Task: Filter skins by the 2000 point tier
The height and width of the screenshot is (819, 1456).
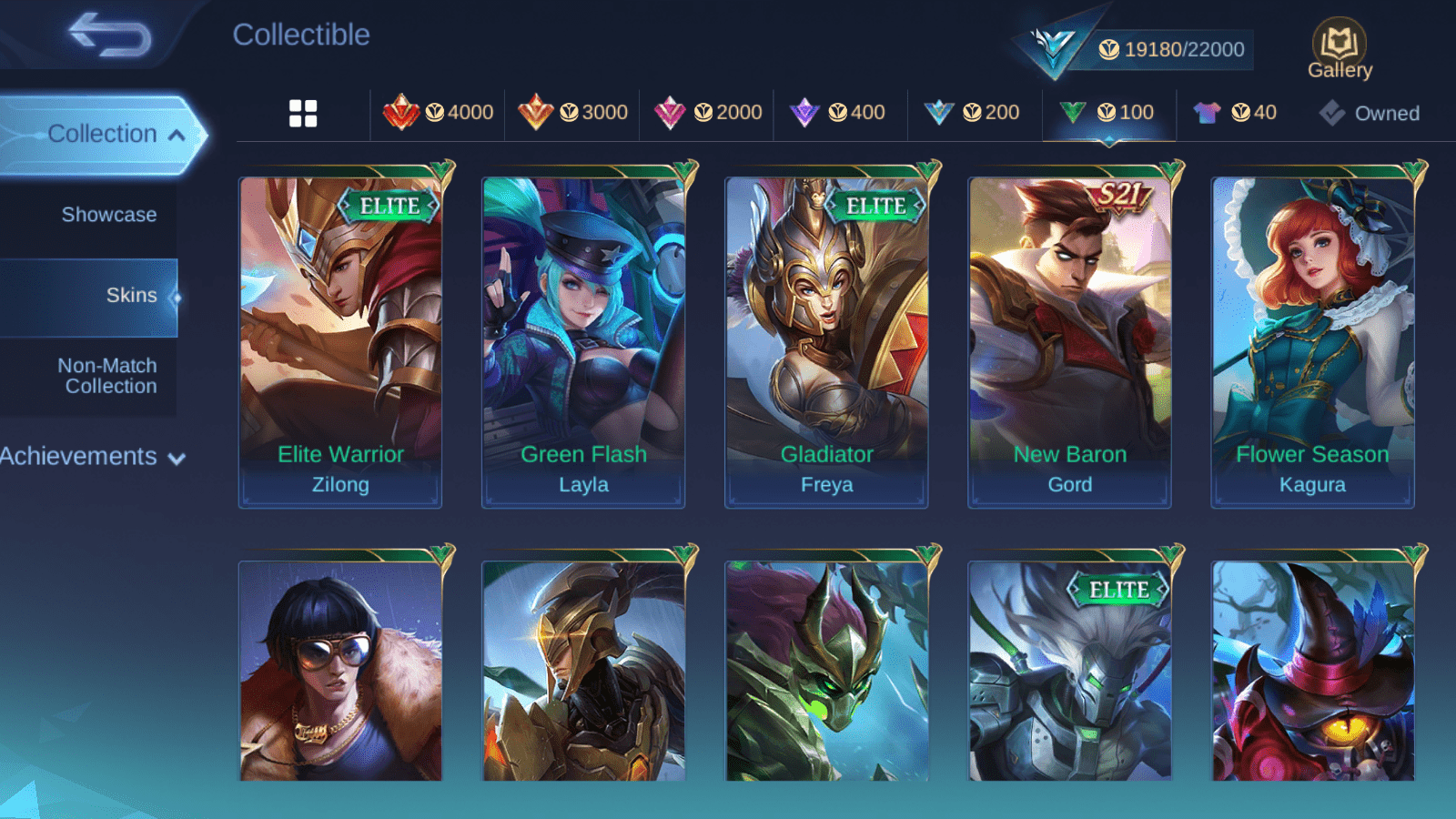Action: pos(707,113)
